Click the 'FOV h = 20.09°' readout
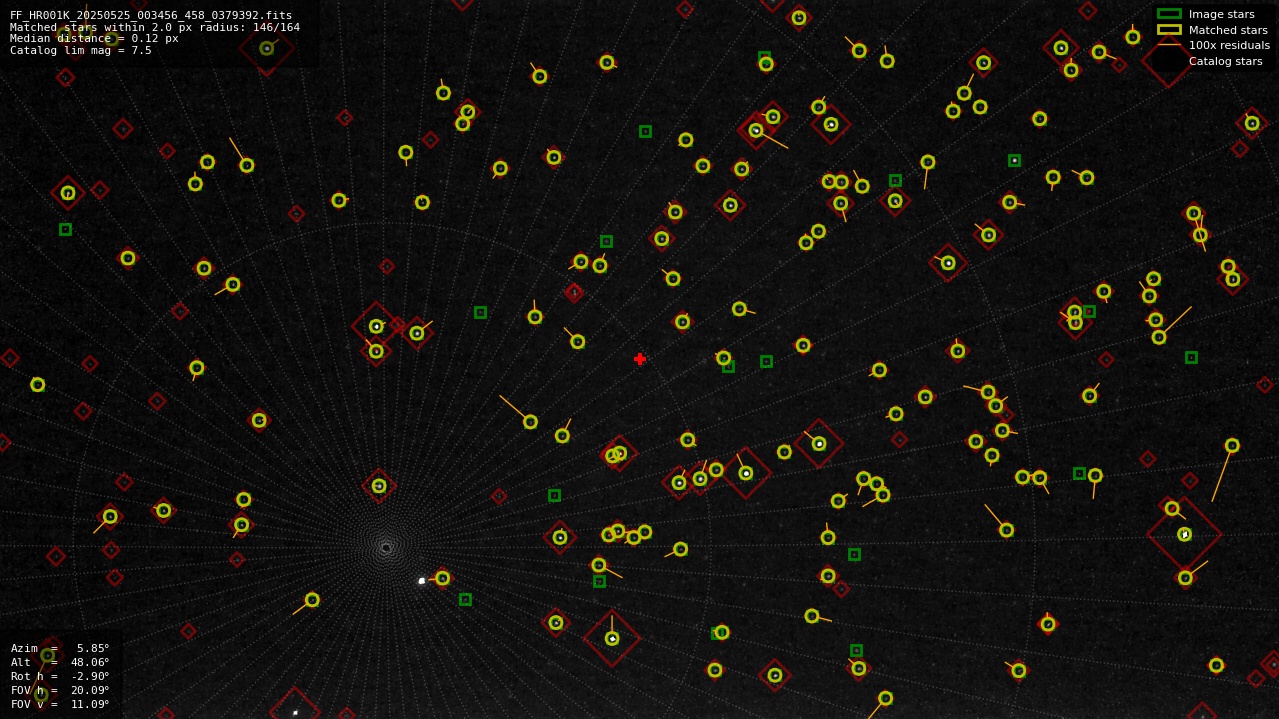The width and height of the screenshot is (1279, 719). pos(60,690)
